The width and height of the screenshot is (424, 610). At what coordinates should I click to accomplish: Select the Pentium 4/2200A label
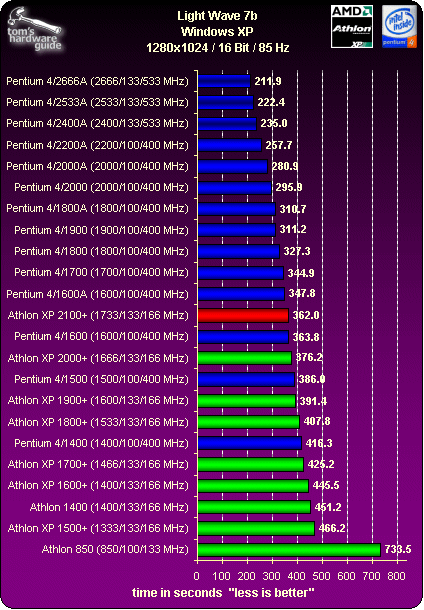97,145
